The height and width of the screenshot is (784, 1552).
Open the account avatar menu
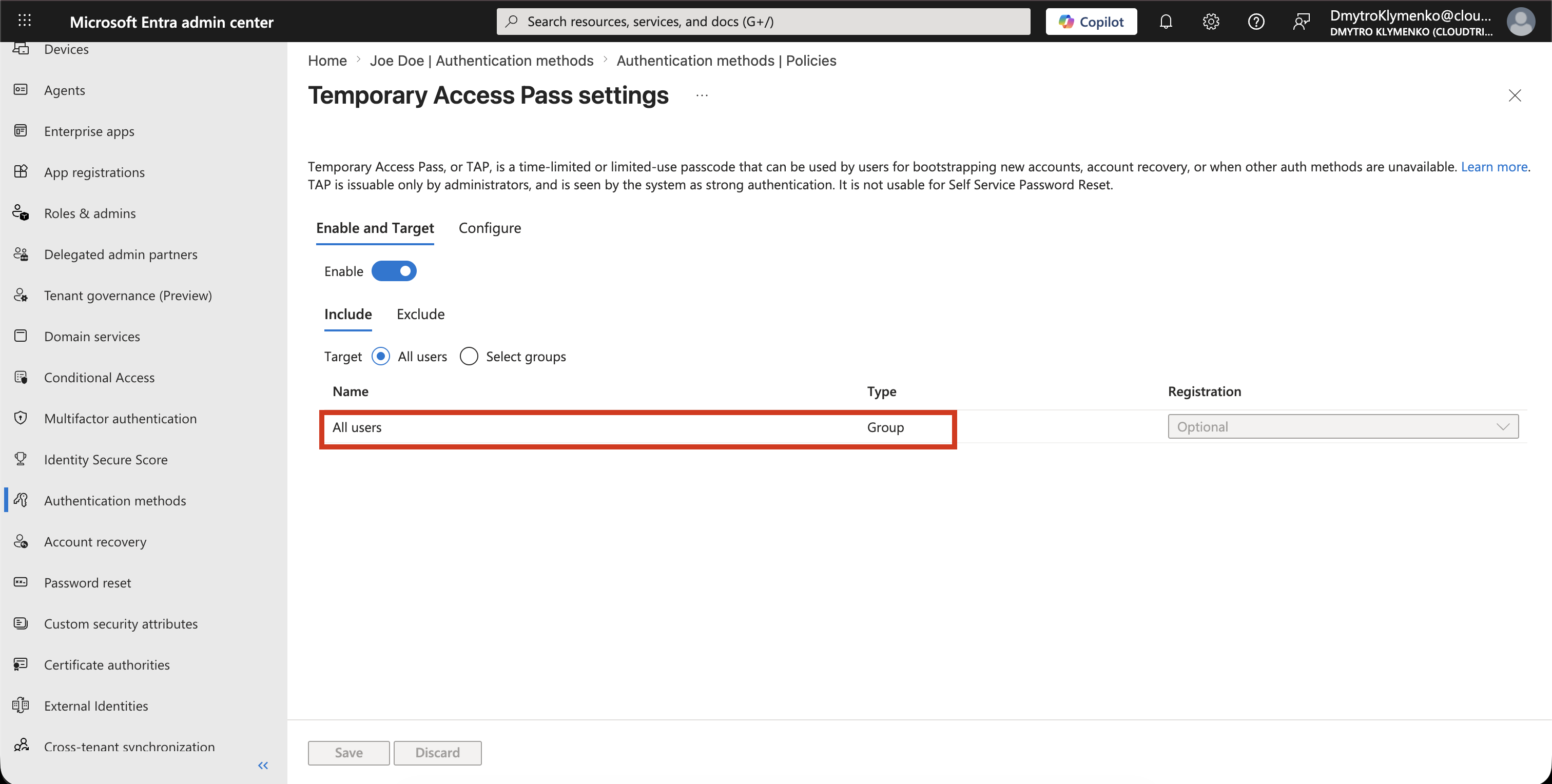pyautogui.click(x=1521, y=22)
